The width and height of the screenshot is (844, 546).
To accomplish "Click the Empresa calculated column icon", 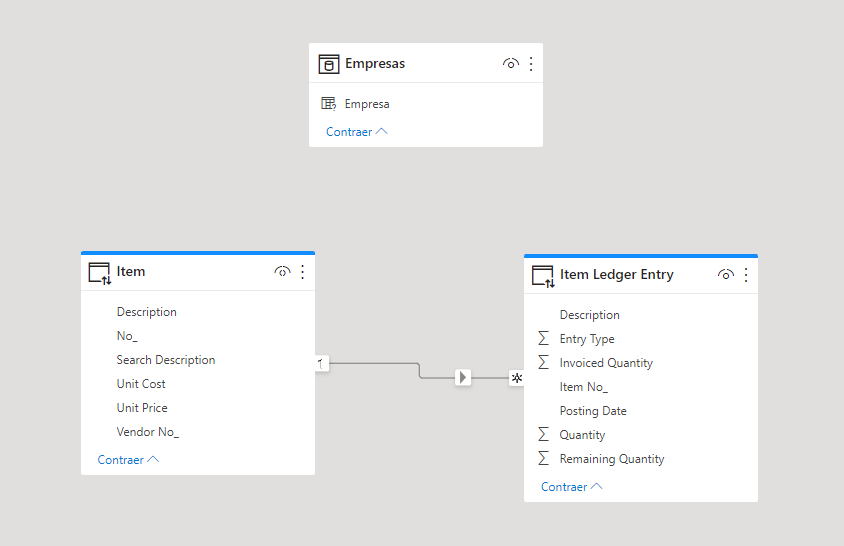I will coord(329,104).
